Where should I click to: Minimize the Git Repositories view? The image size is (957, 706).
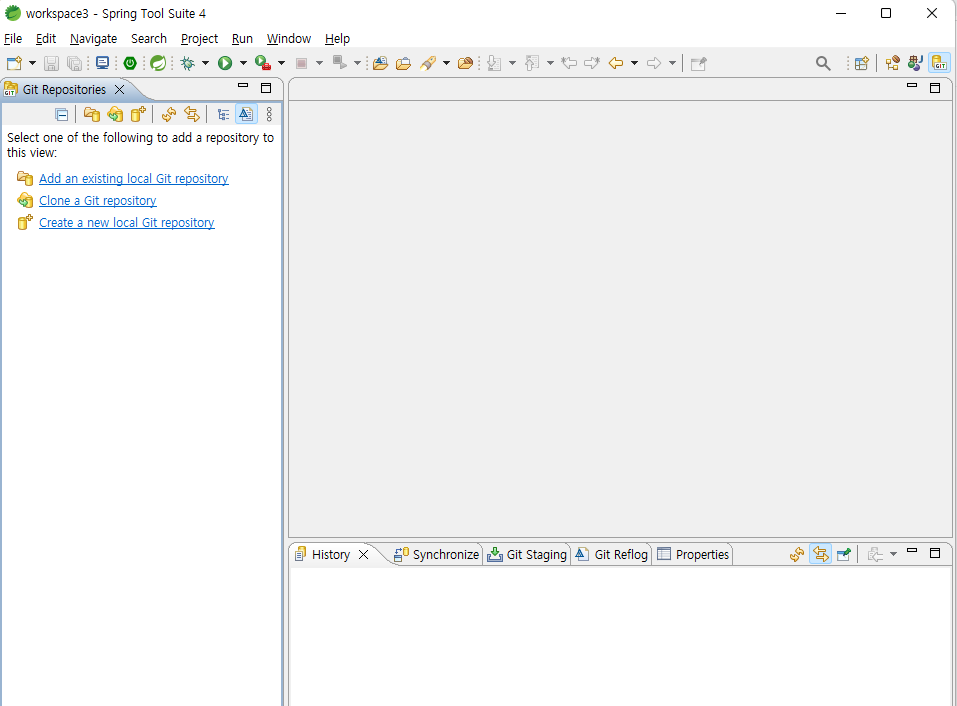point(243,86)
